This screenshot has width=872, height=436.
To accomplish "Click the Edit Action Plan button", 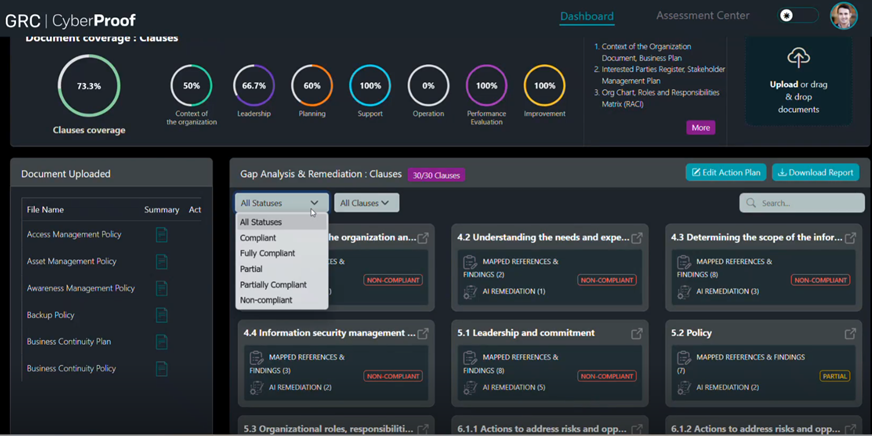I will coord(726,172).
